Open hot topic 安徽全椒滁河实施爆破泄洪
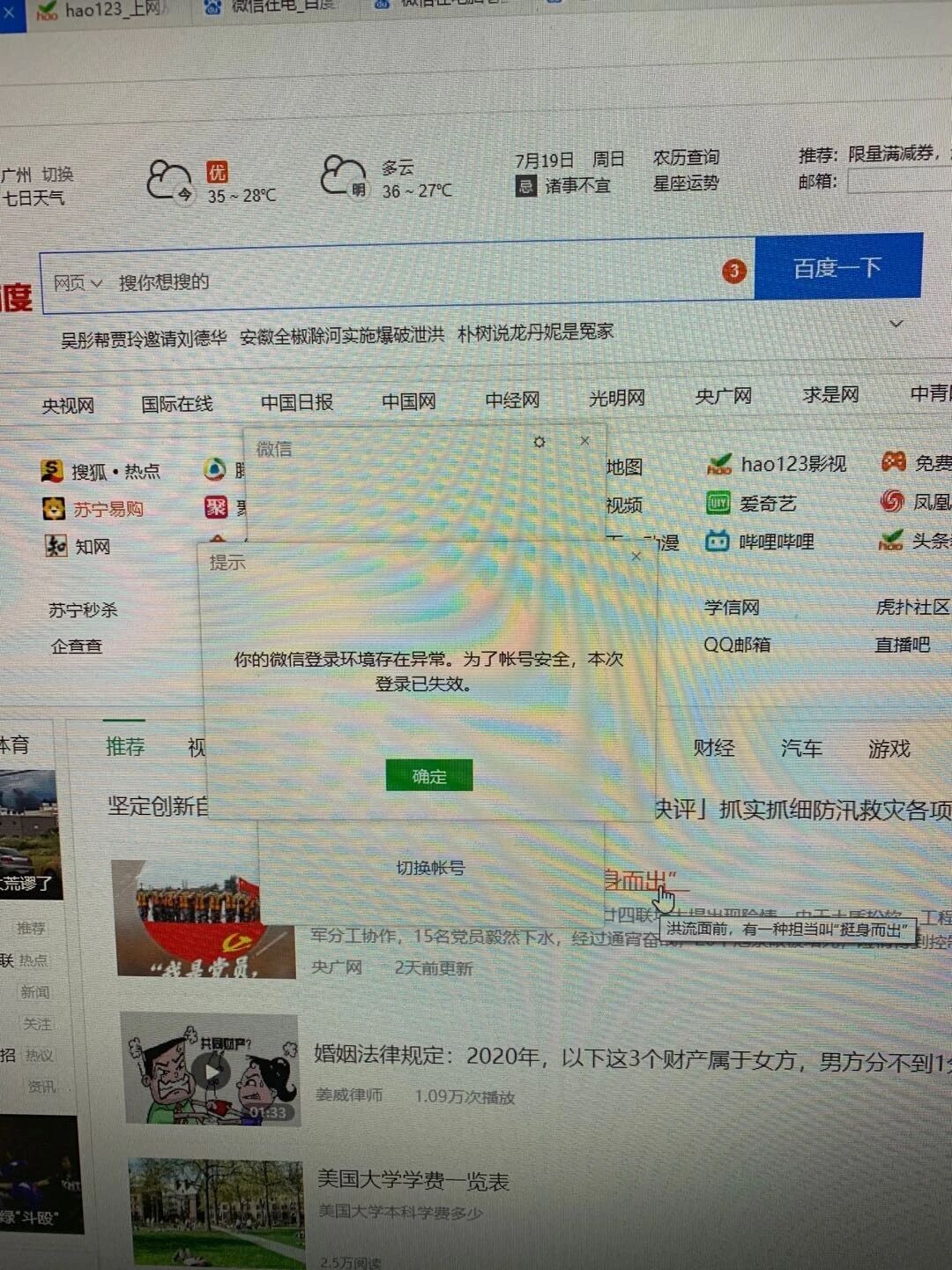952x1270 pixels. 342,336
